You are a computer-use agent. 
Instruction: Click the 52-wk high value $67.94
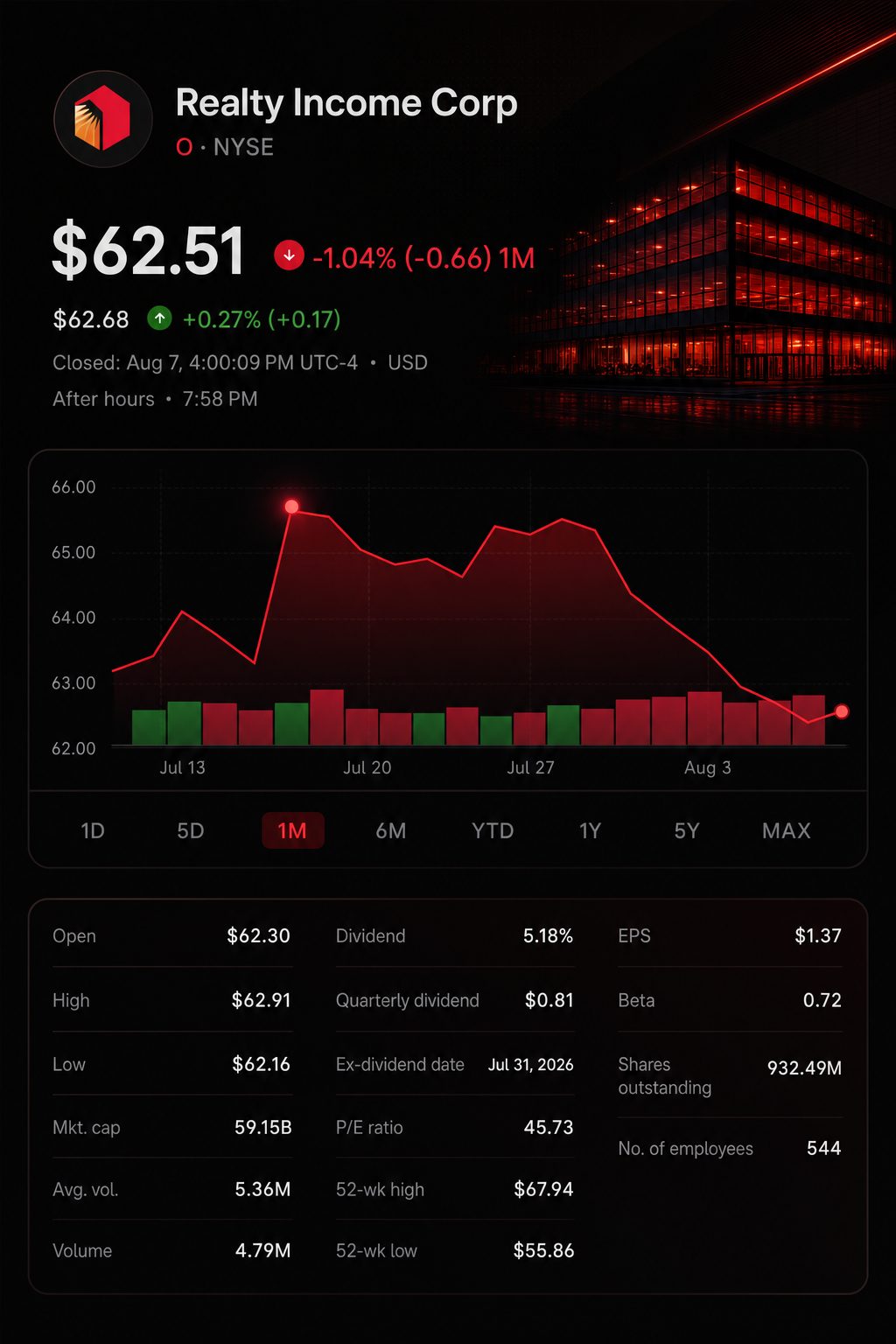[543, 1189]
